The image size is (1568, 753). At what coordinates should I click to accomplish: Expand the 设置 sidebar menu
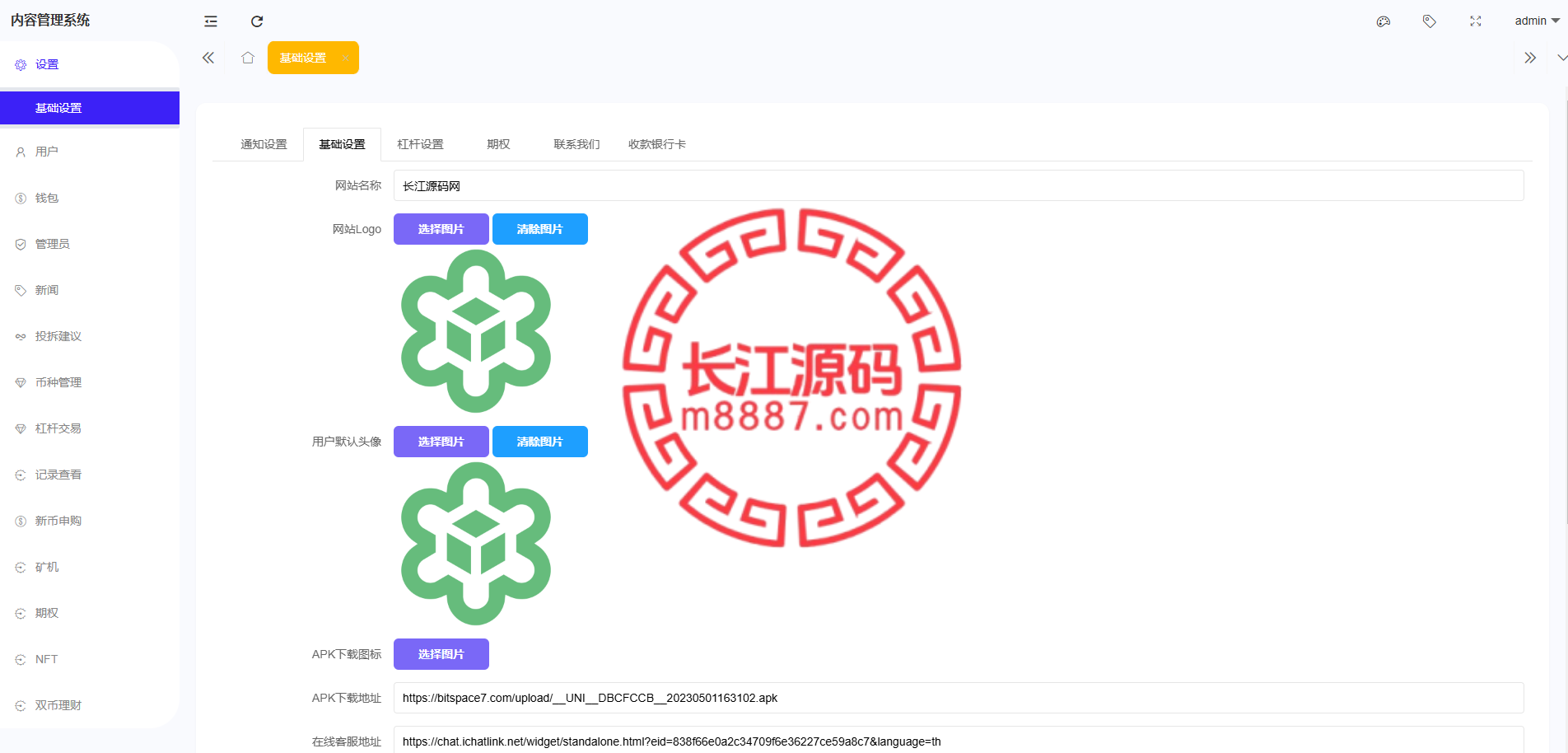pyautogui.click(x=90, y=64)
